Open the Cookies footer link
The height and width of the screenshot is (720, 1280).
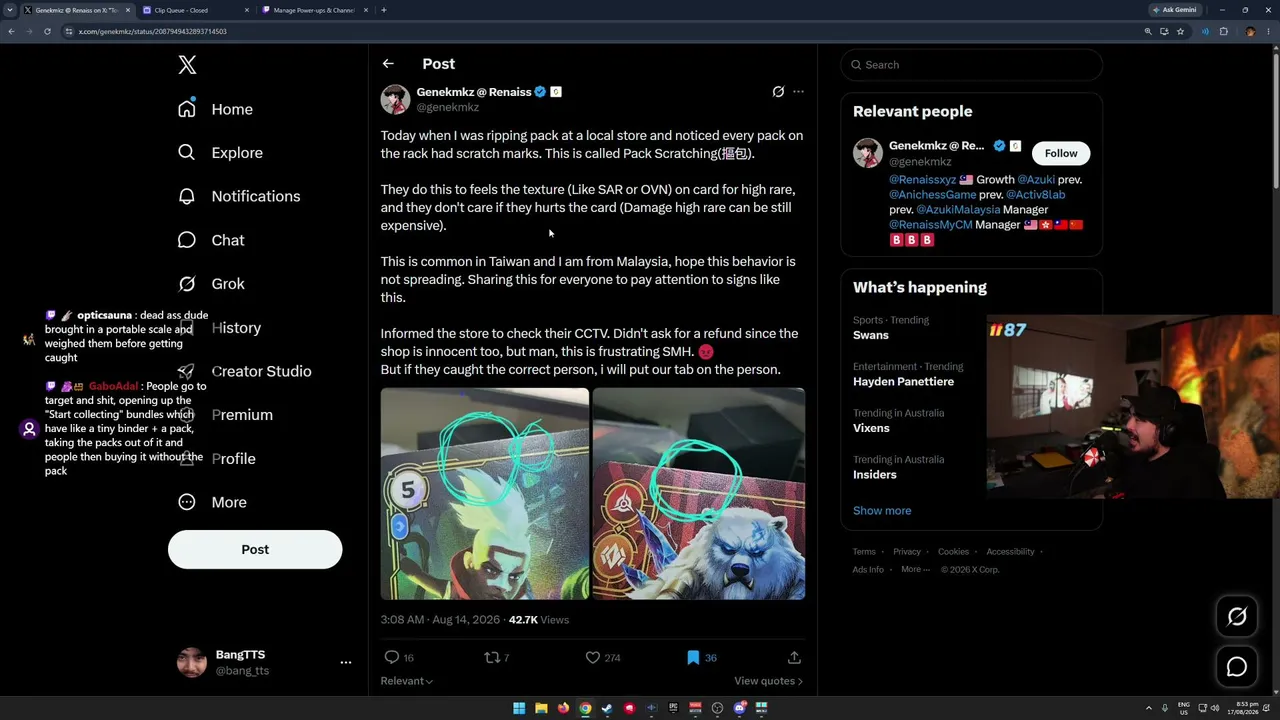click(953, 552)
